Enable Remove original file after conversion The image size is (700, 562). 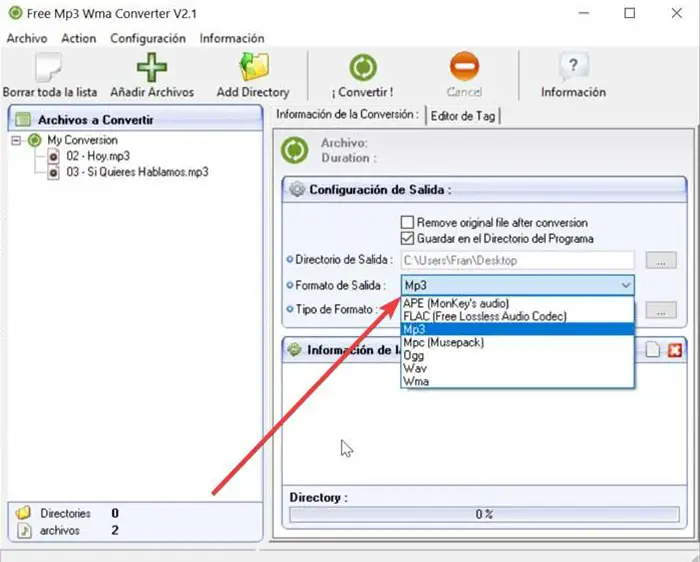pyautogui.click(x=407, y=222)
